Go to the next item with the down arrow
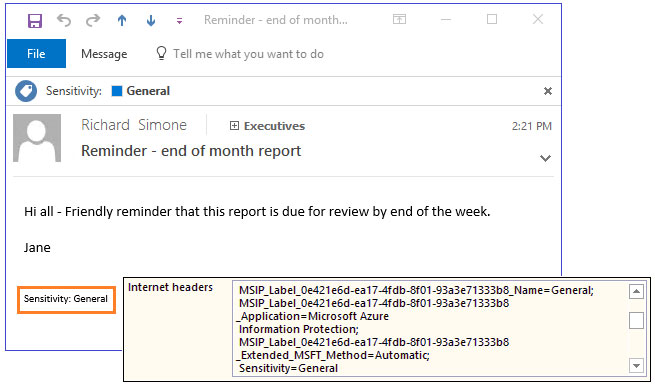Image resolution: width=655 pixels, height=386 pixels. pos(151,20)
